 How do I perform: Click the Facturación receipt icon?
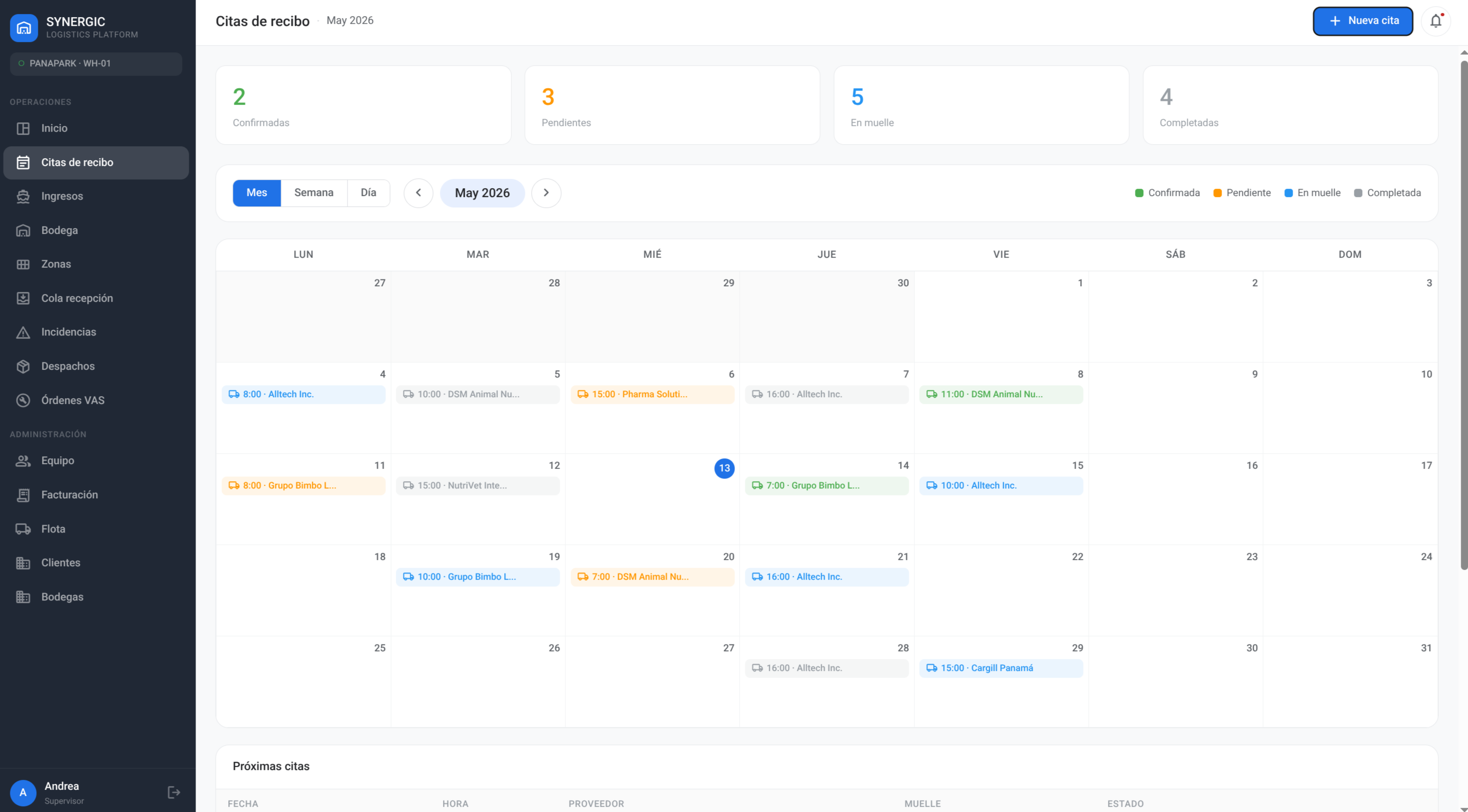pos(23,495)
